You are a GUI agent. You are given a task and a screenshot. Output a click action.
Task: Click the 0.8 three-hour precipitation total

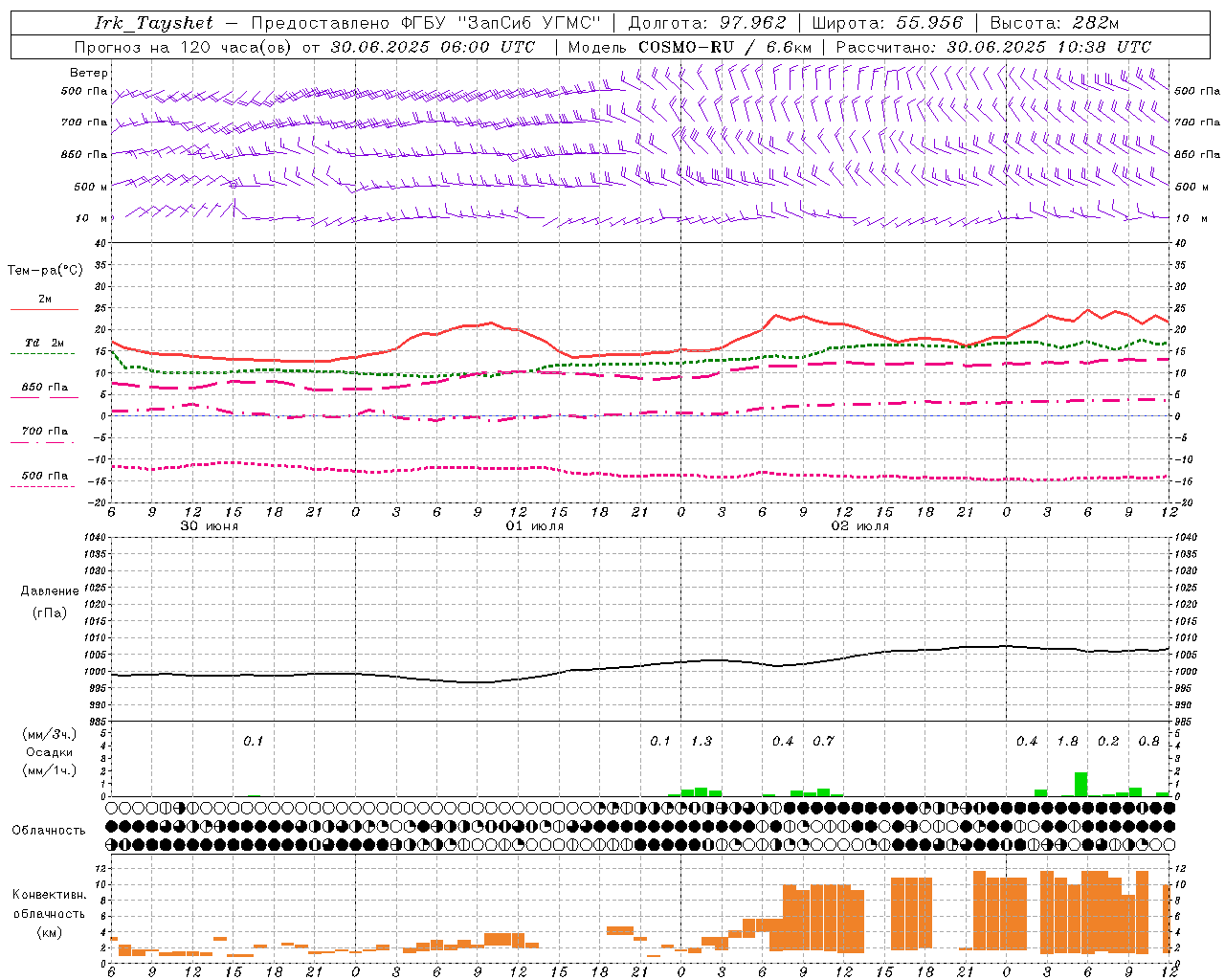[x=1149, y=742]
